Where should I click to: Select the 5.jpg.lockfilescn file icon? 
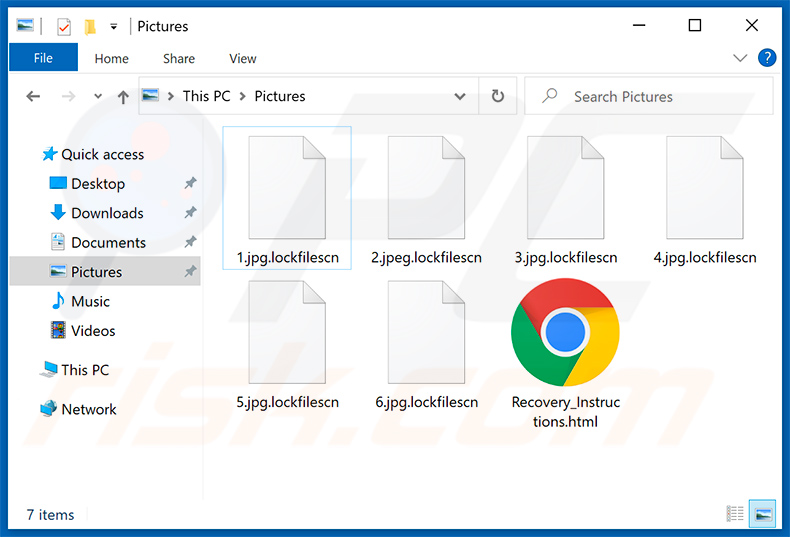click(x=287, y=332)
